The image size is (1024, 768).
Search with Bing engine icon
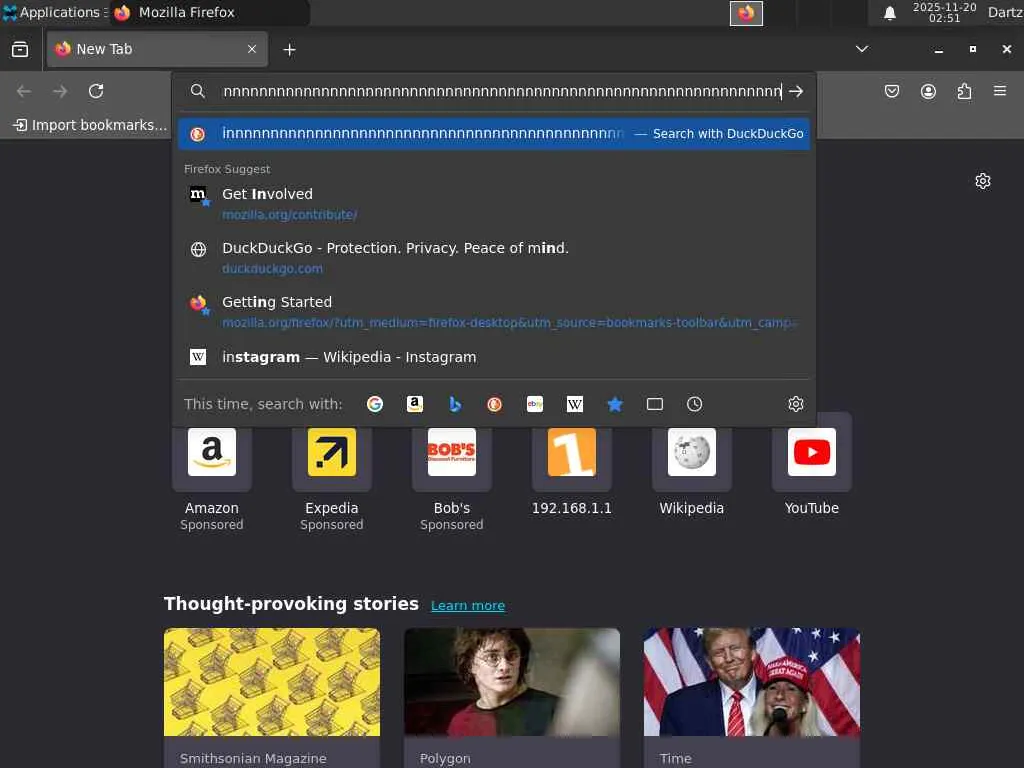[455, 404]
